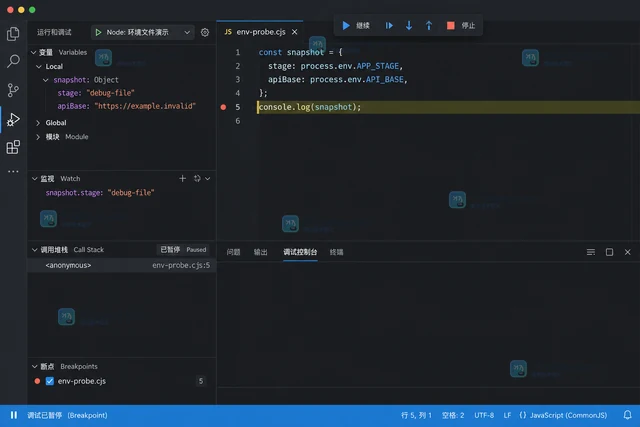Step into with the down arrow
Screen dimensions: 640x427
tap(409, 25)
